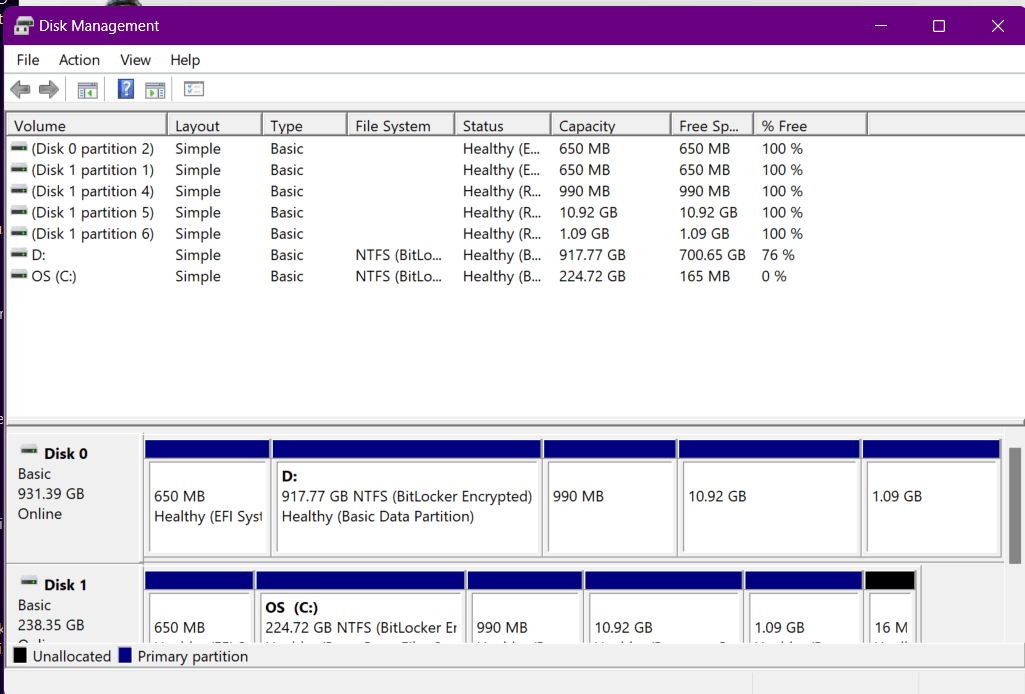This screenshot has height=694, width=1025.
Task: Click volume icon of the D: row
Action: click(x=20, y=254)
